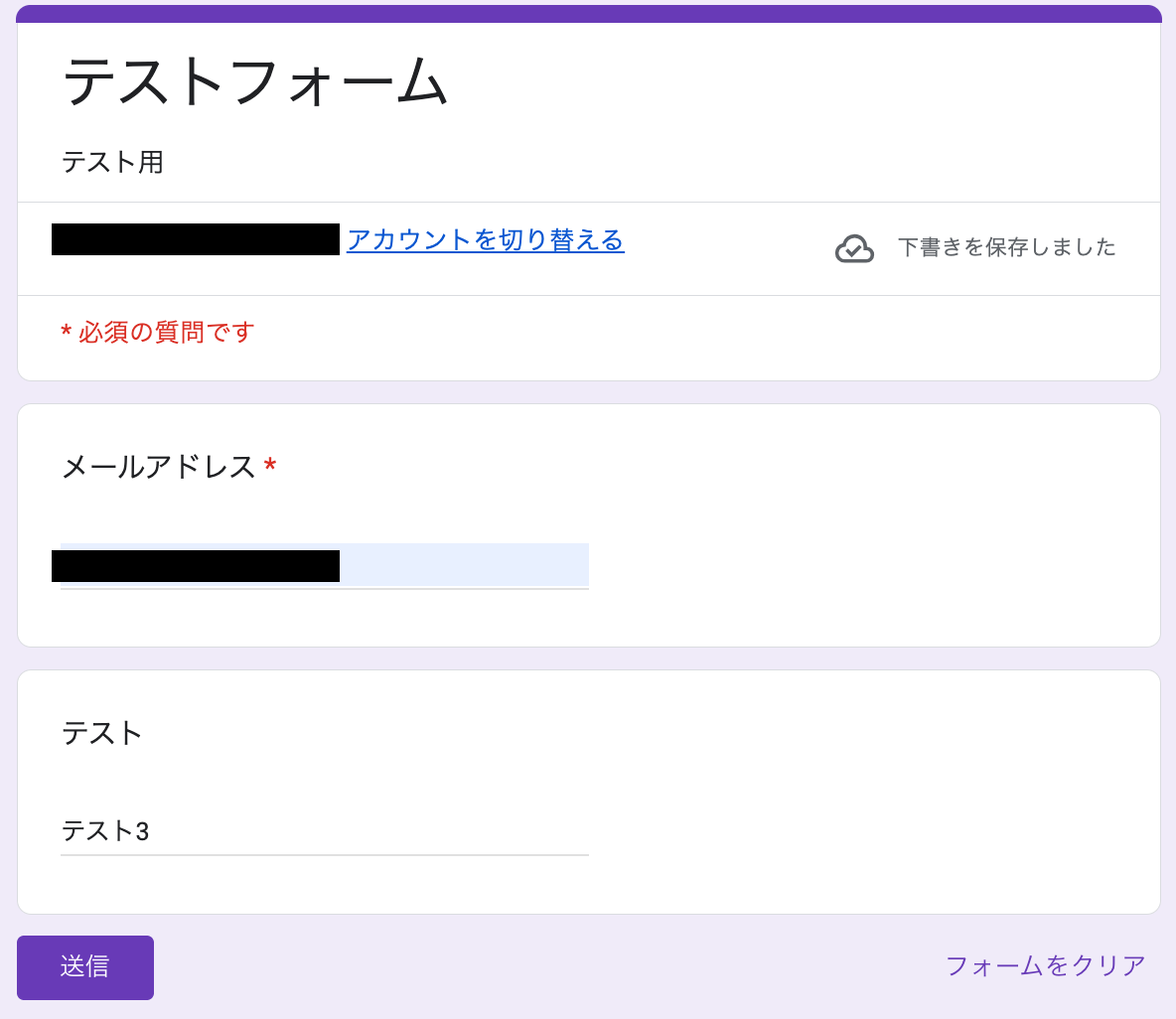Click the divider line above 必須の質問です
Viewport: 1176px width, 1019px height.
pyautogui.click(x=588, y=295)
